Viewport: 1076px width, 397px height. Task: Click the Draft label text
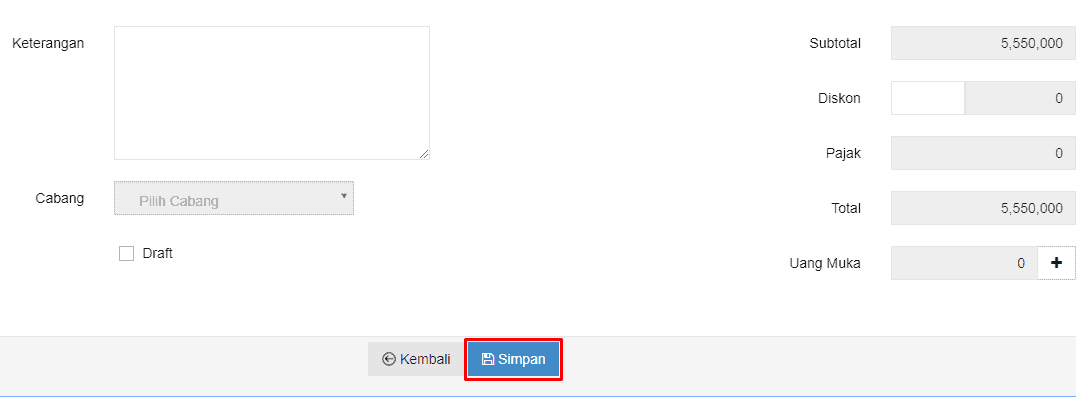point(157,253)
